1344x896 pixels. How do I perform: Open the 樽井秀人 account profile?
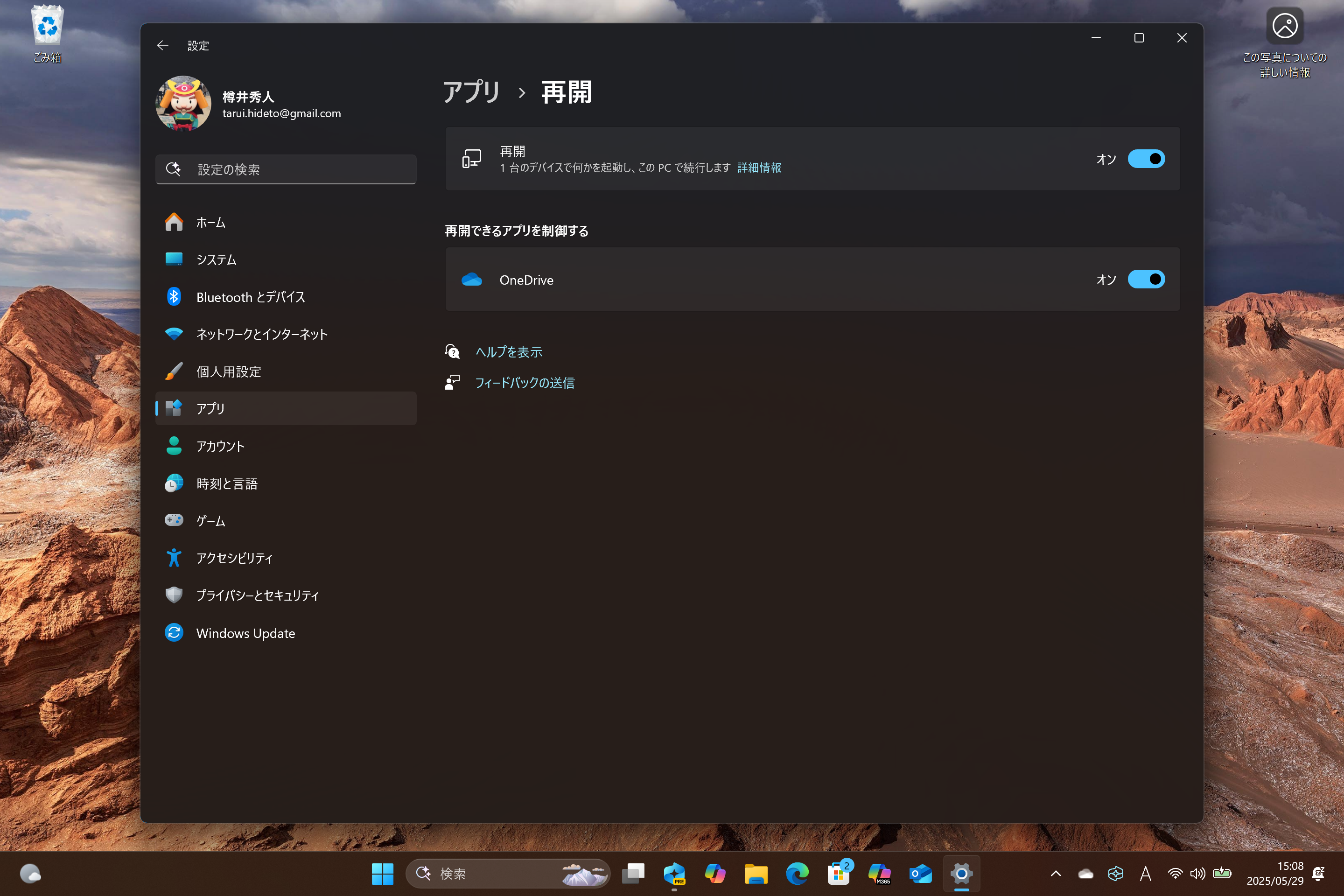point(248,104)
